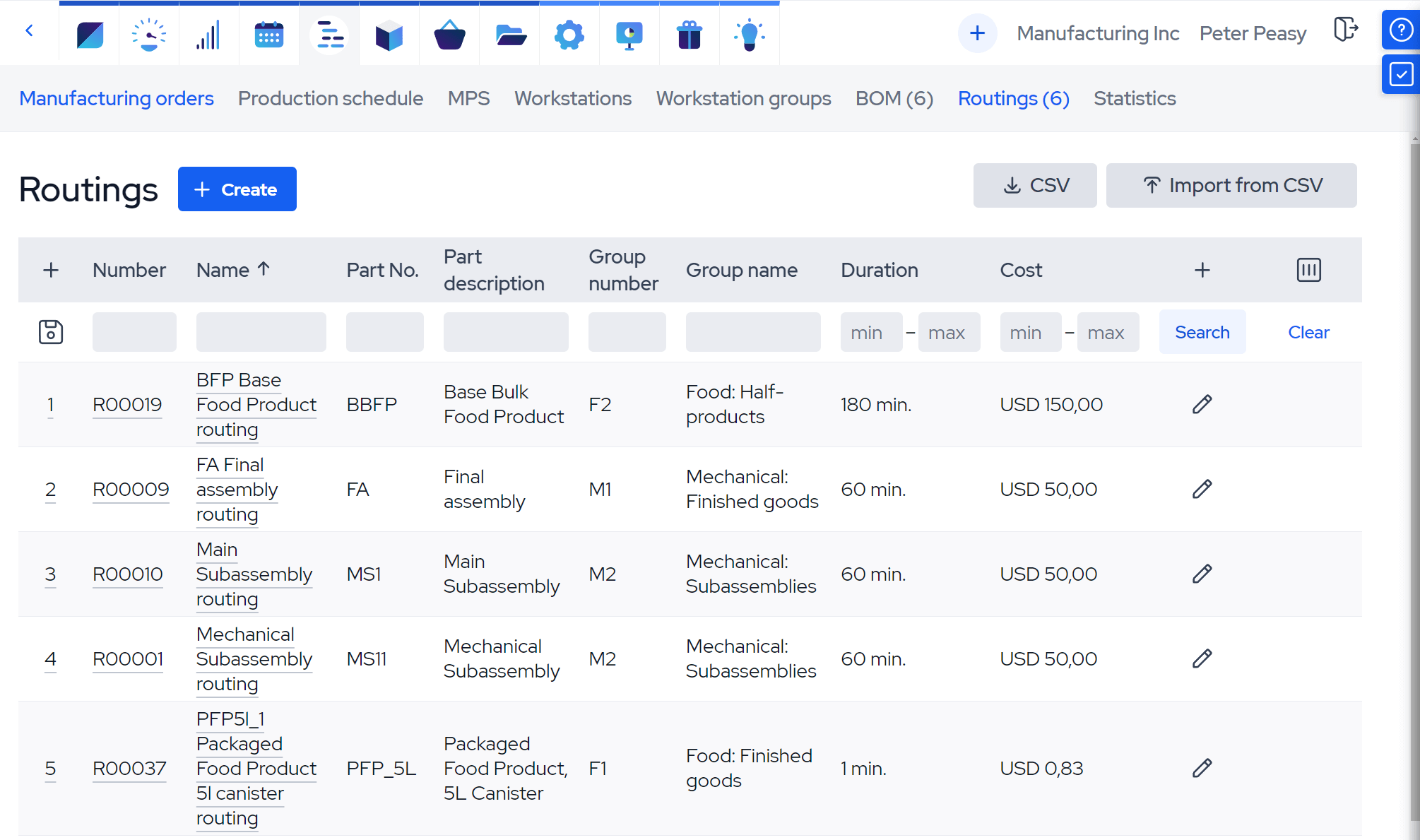
Task: Switch to the Workstations tab
Action: (572, 98)
